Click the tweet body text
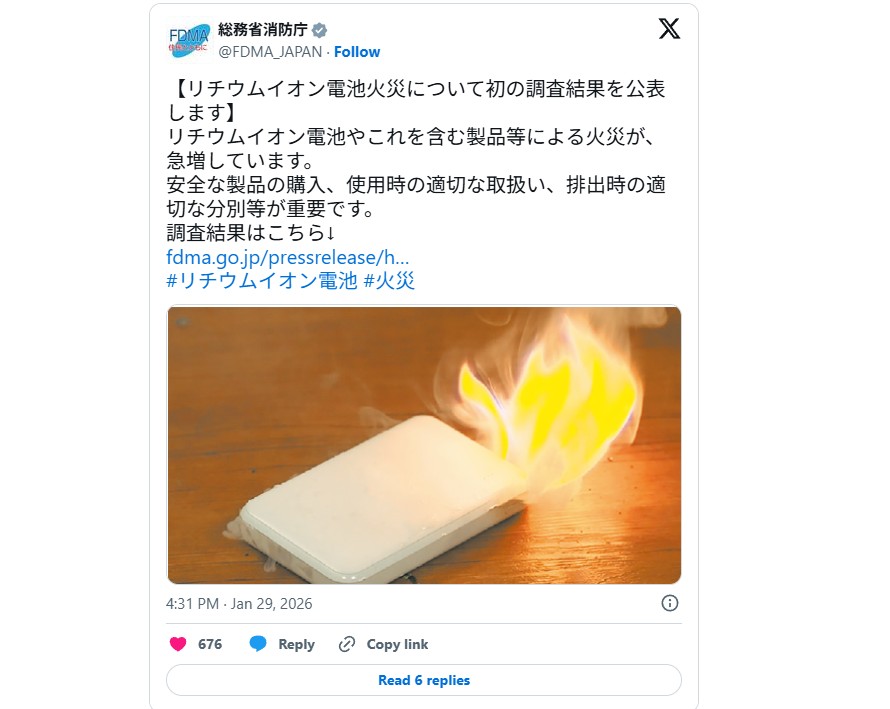Viewport: 890px width, 709px height. click(416, 160)
